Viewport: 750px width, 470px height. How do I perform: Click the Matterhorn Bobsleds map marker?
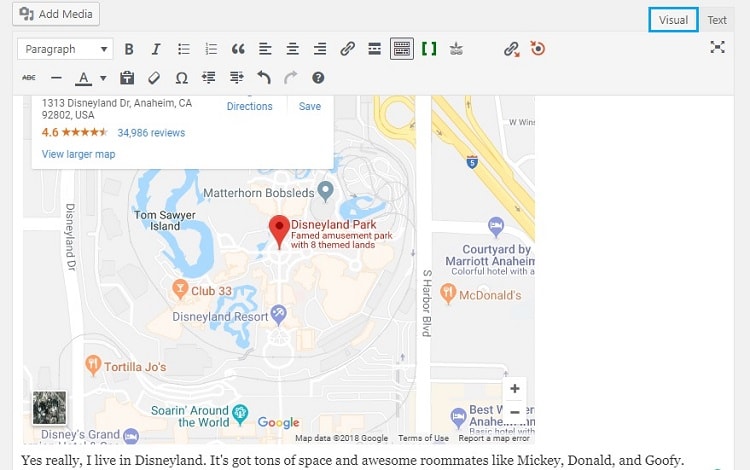point(326,191)
